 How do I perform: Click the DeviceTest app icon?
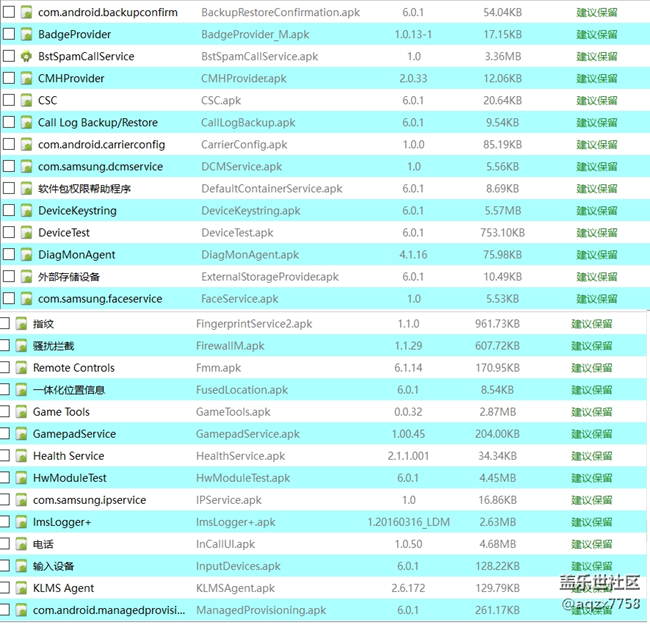(27, 232)
